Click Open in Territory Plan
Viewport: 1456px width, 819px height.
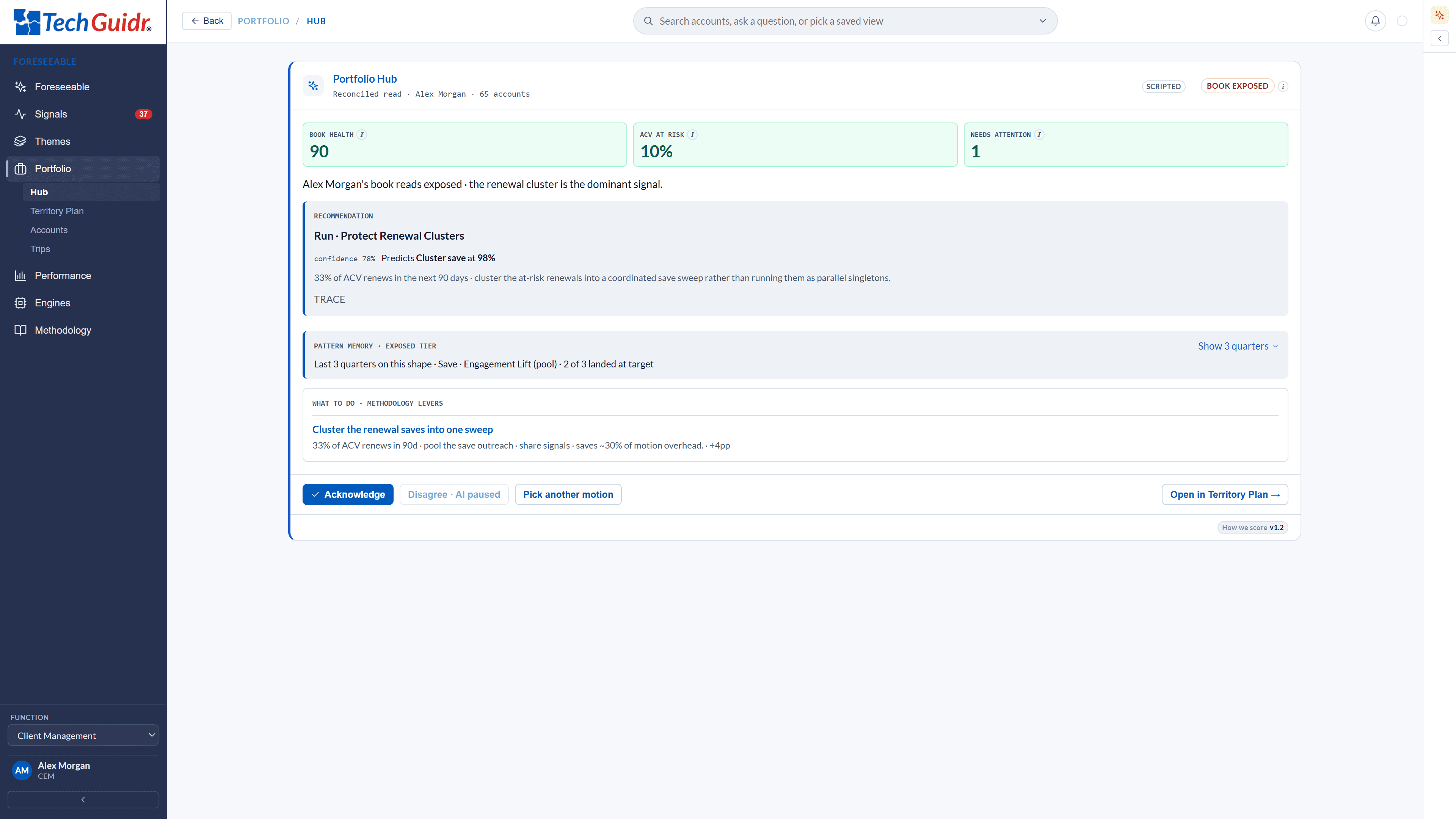pos(1225,494)
